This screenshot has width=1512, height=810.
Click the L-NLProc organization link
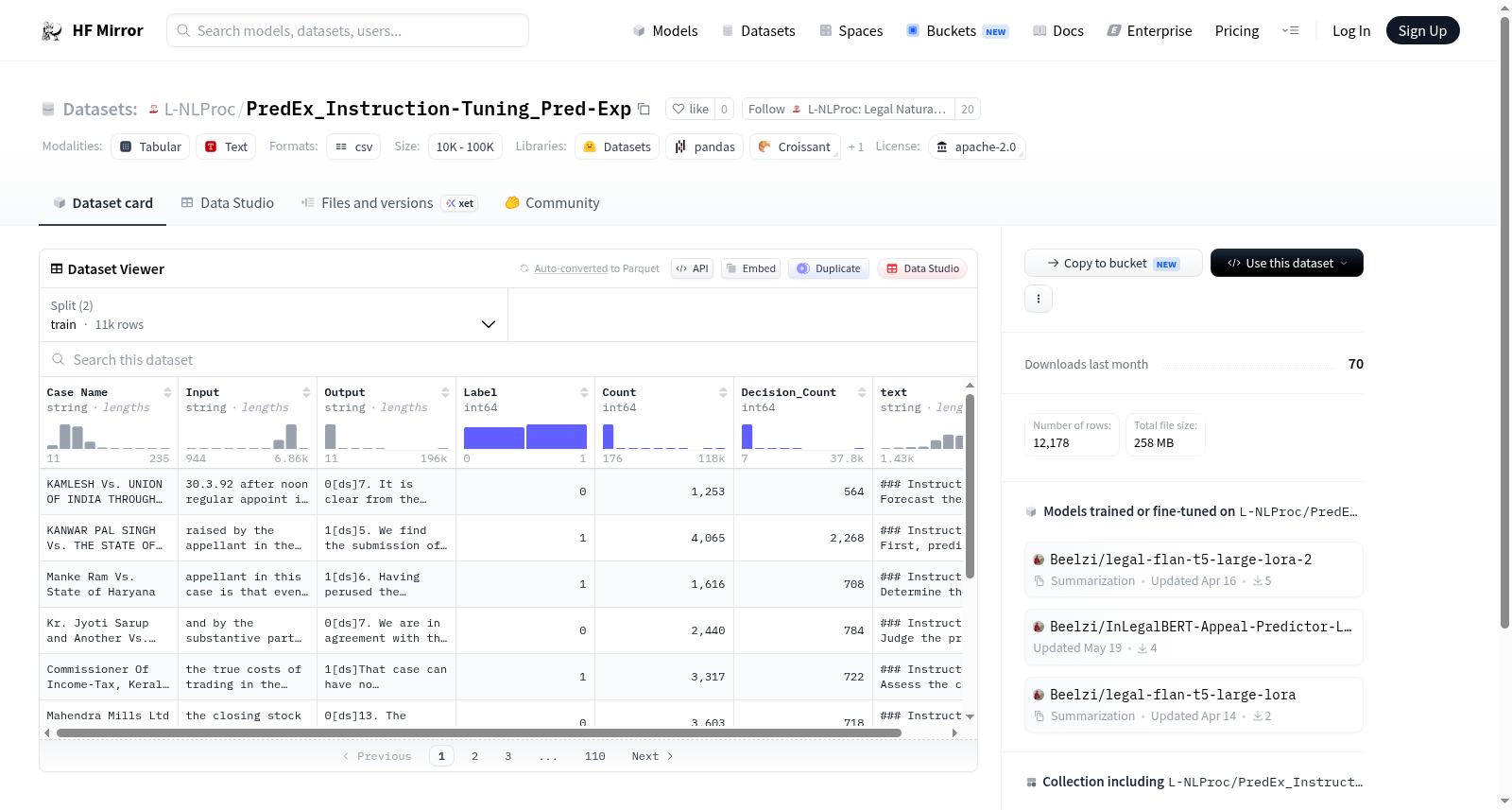click(199, 109)
